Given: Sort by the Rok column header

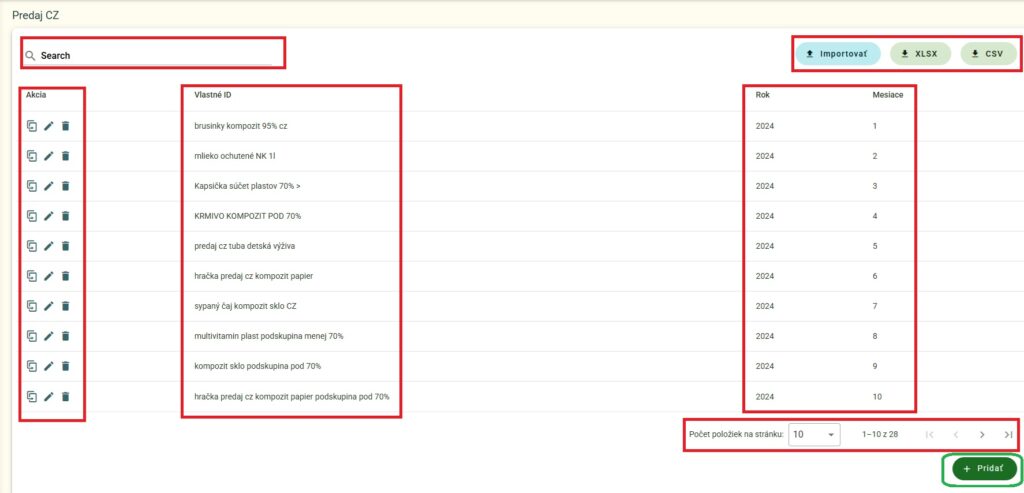Looking at the screenshot, I should click(x=763, y=95).
